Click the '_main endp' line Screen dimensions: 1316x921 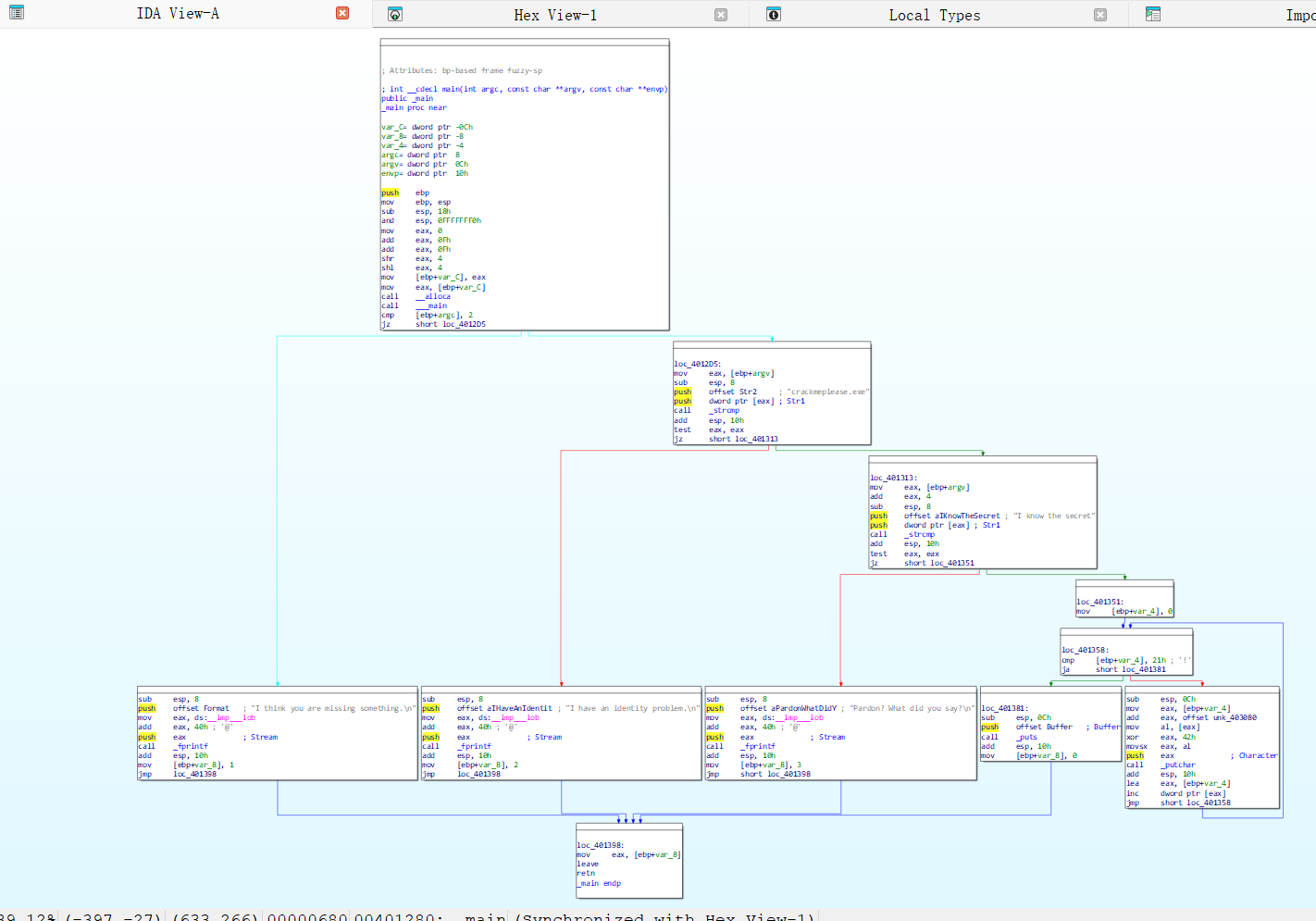click(599, 883)
